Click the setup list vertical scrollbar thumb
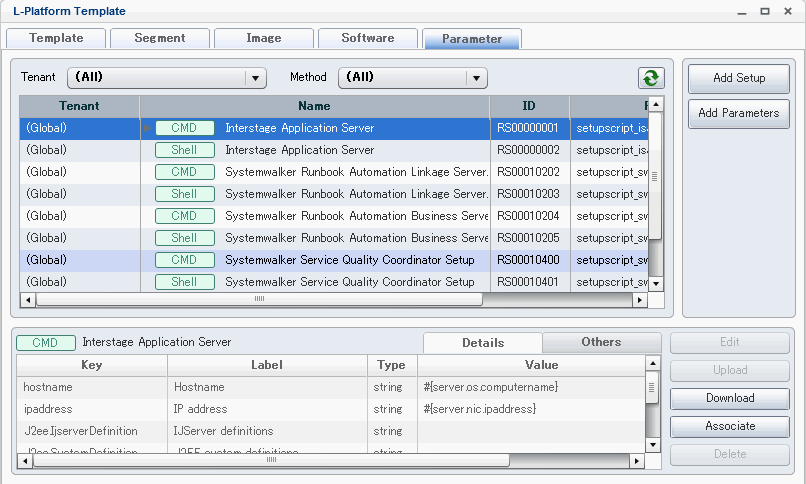The image size is (806, 484). tap(655, 176)
